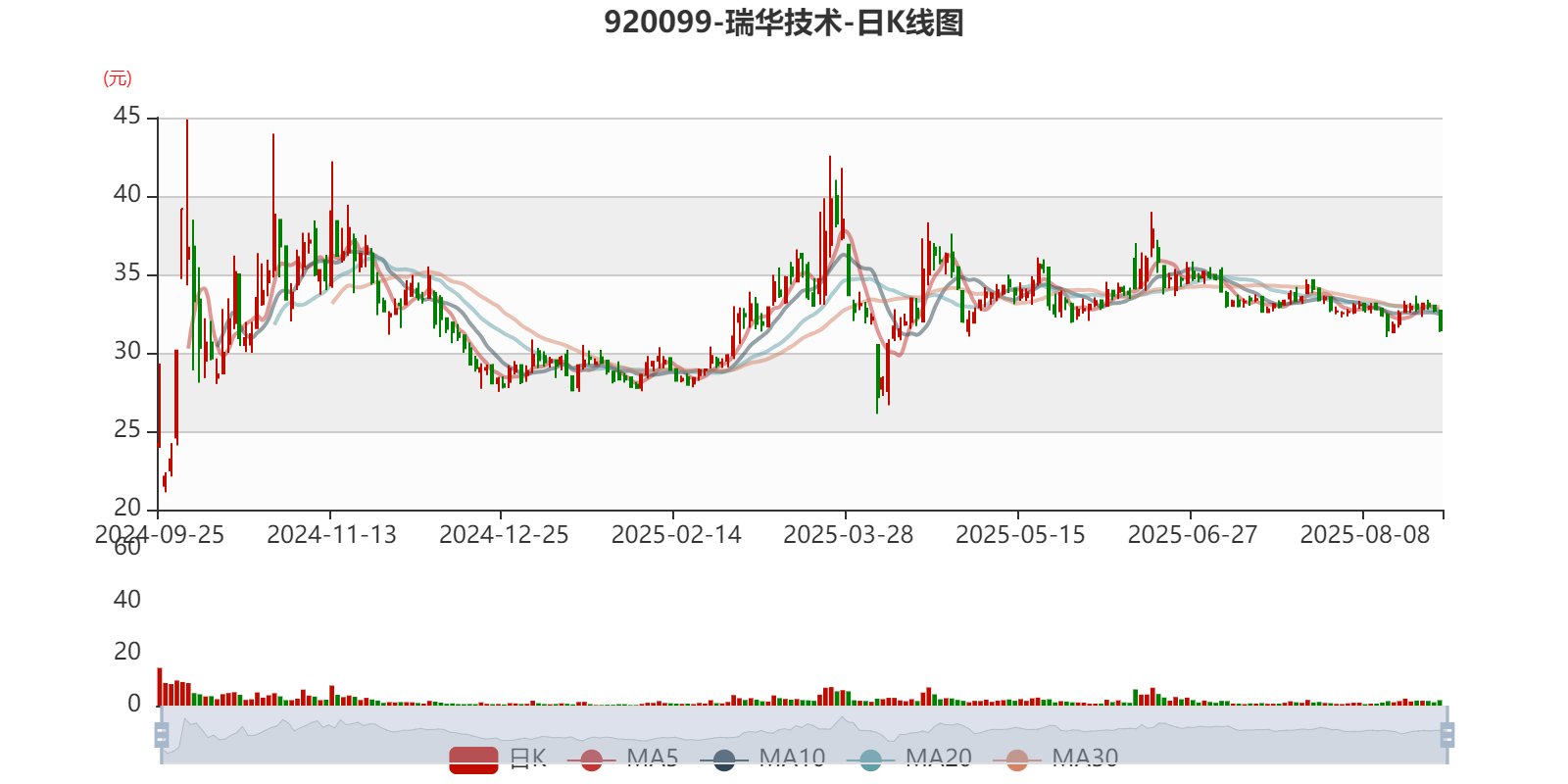Click the 2025-03-28 date axis label
This screenshot has width=1568, height=784.
tap(848, 534)
